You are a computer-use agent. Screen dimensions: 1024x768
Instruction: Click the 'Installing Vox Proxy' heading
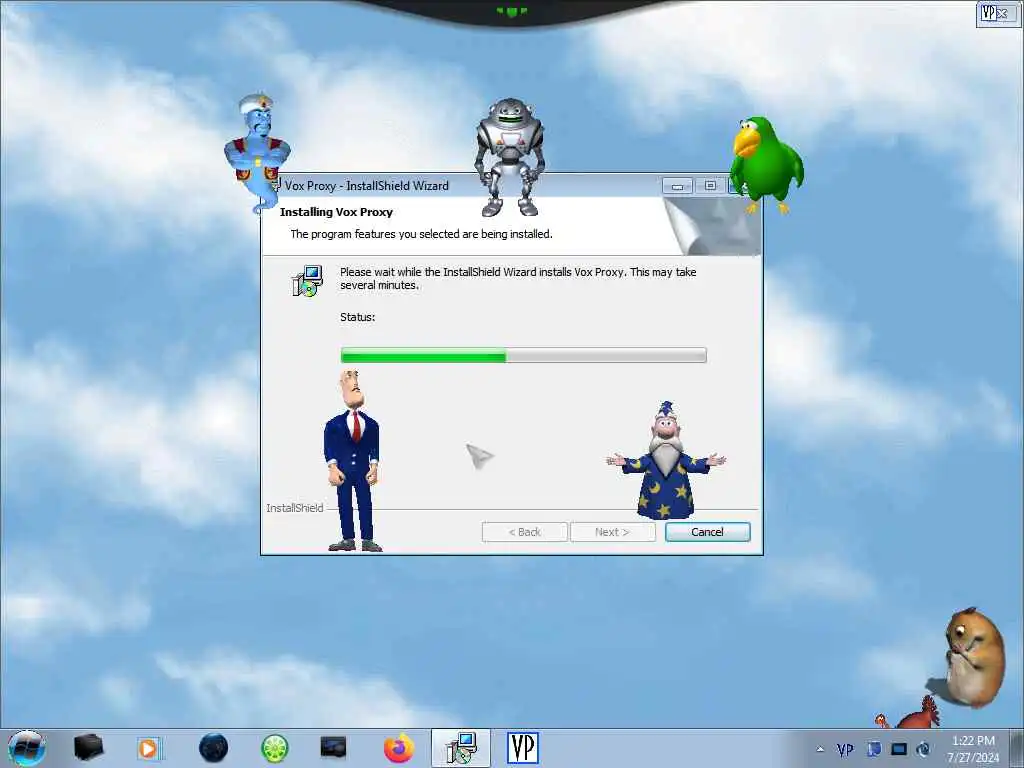tap(336, 212)
